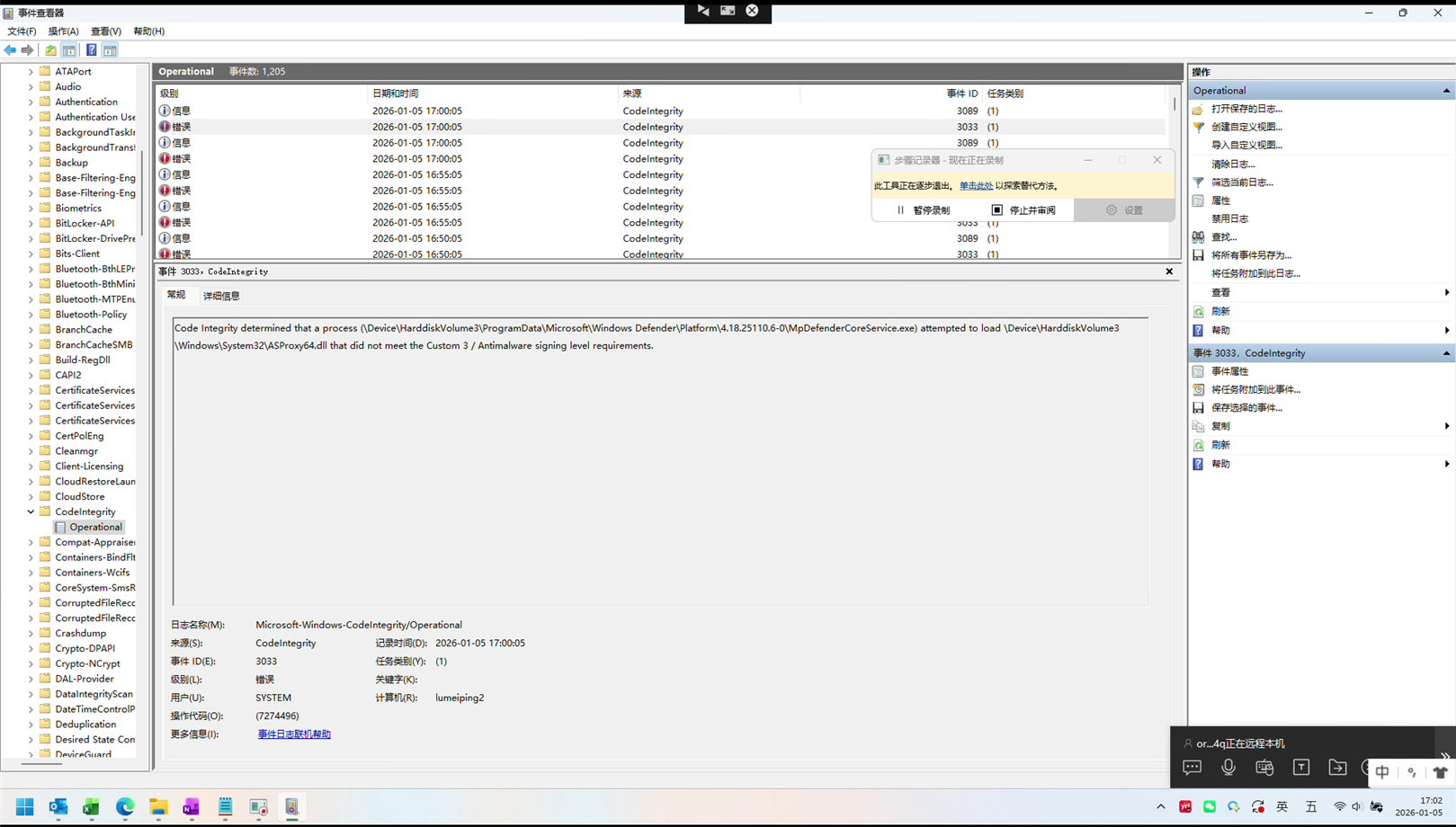
Task: Click the microphone icon in remote session bar
Action: click(1228, 768)
